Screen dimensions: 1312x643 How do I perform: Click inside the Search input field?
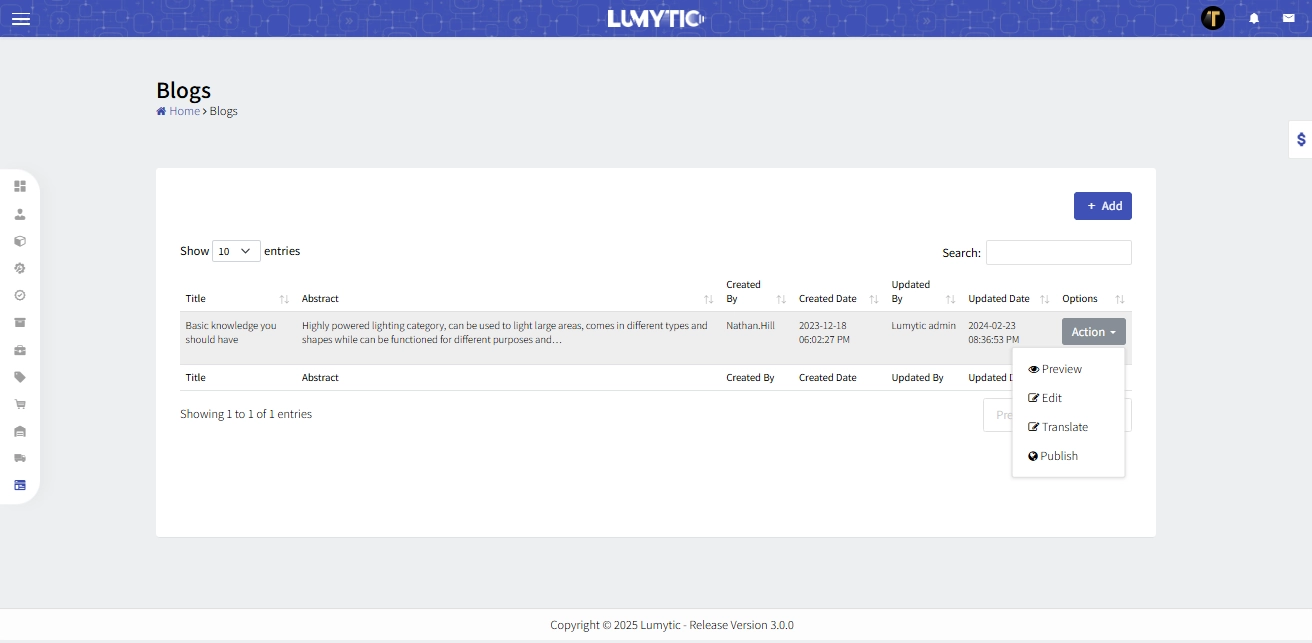1058,253
